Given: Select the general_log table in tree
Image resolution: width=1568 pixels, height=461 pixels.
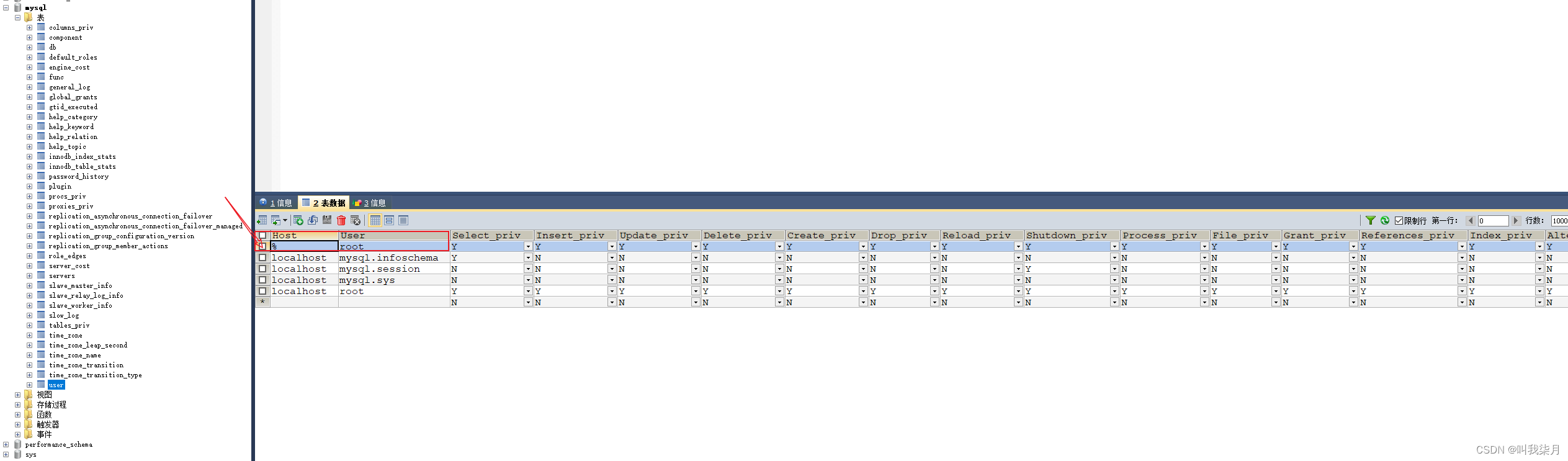Looking at the screenshot, I should tap(69, 87).
